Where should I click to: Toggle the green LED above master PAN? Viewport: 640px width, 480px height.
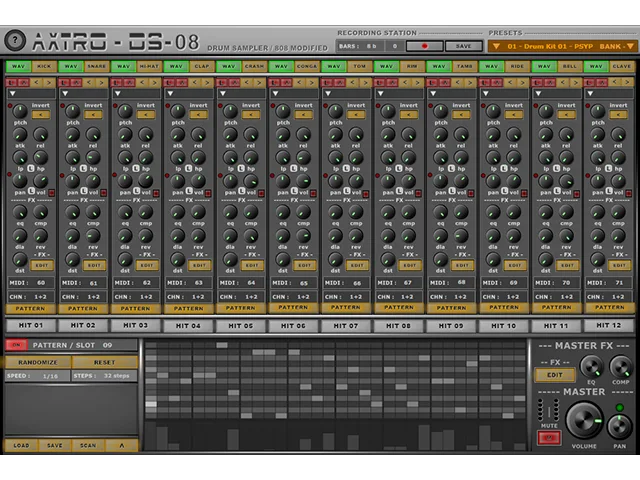[x=620, y=407]
